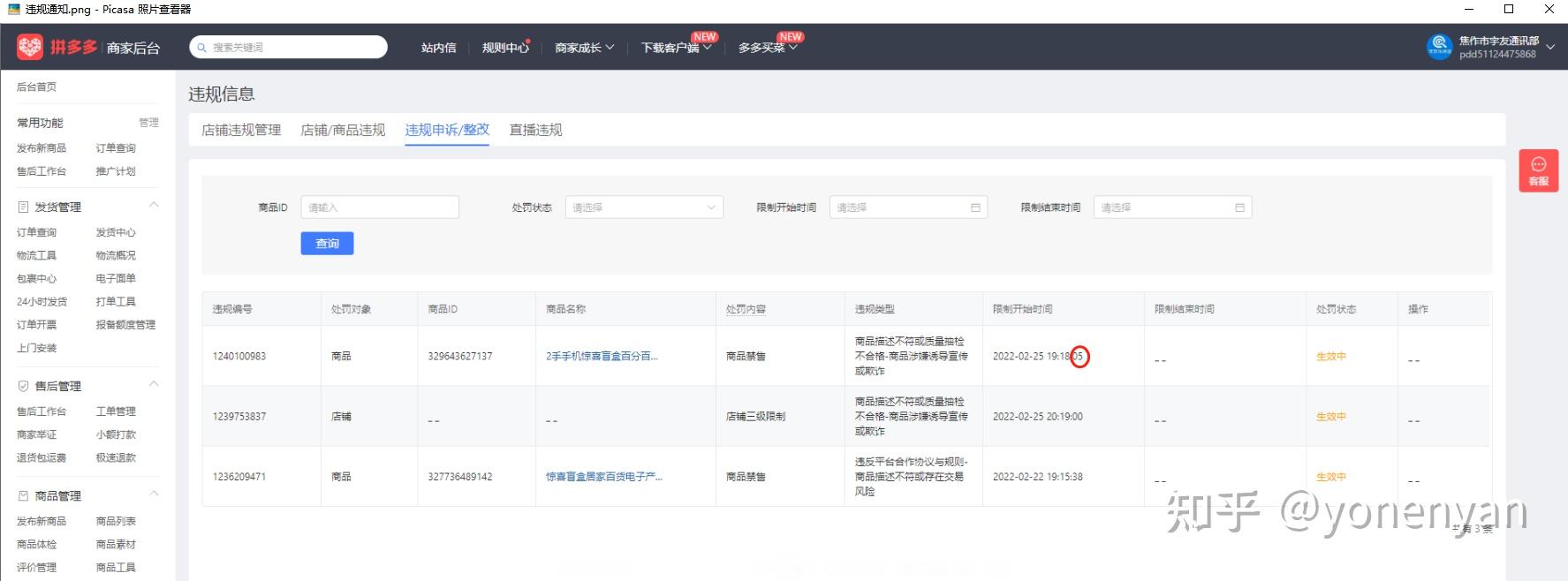Image resolution: width=1568 pixels, height=581 pixels.
Task: Click 发货中心 in the sidebar
Action: click(116, 232)
